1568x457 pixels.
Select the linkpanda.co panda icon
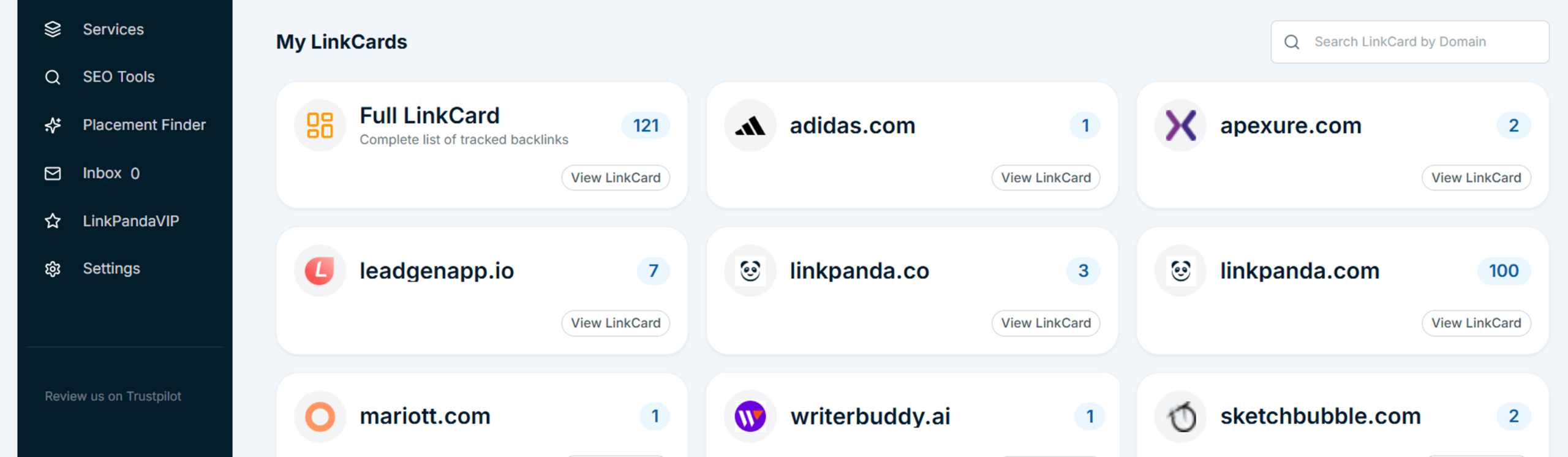[750, 270]
